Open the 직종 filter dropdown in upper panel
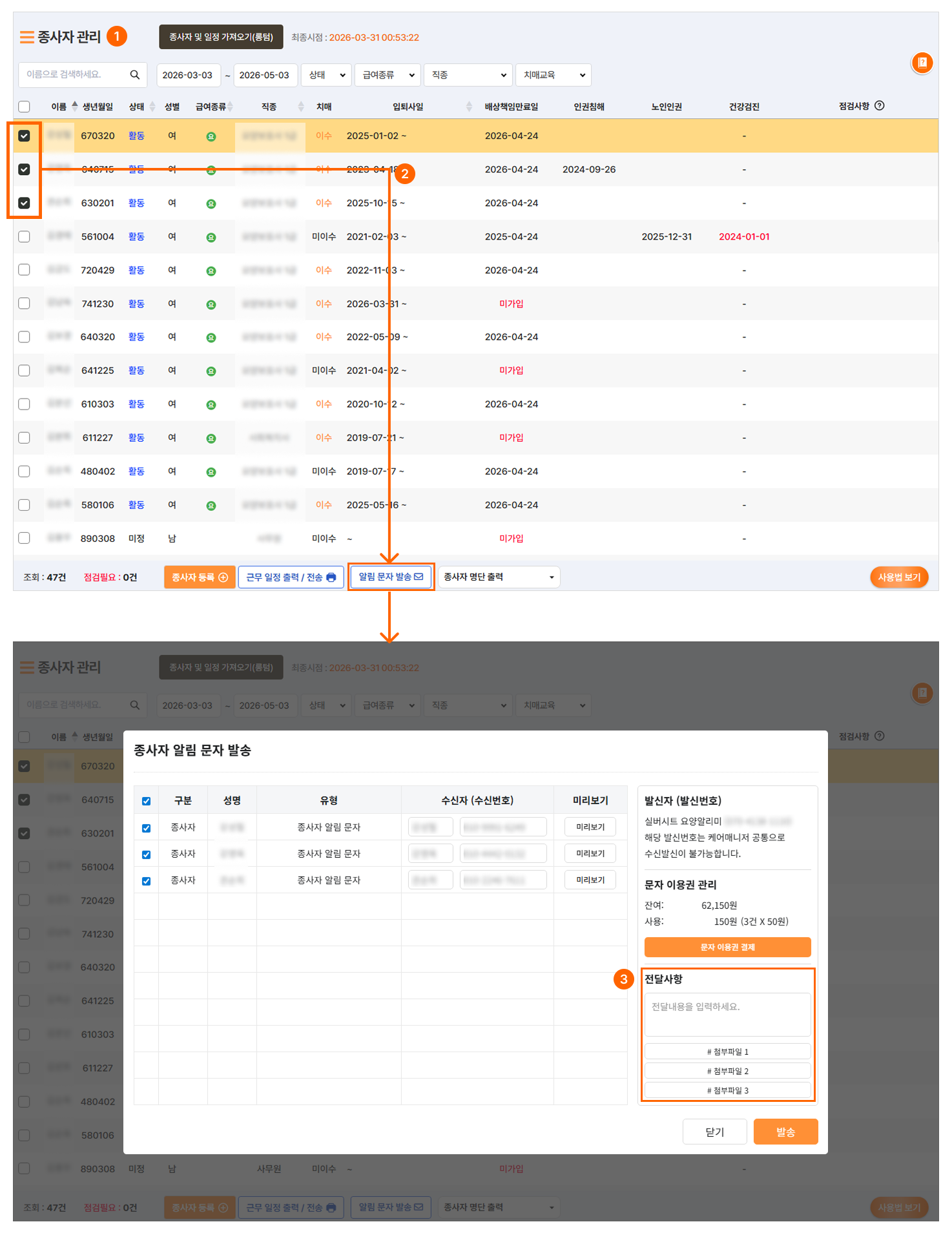952x1233 pixels. (468, 75)
